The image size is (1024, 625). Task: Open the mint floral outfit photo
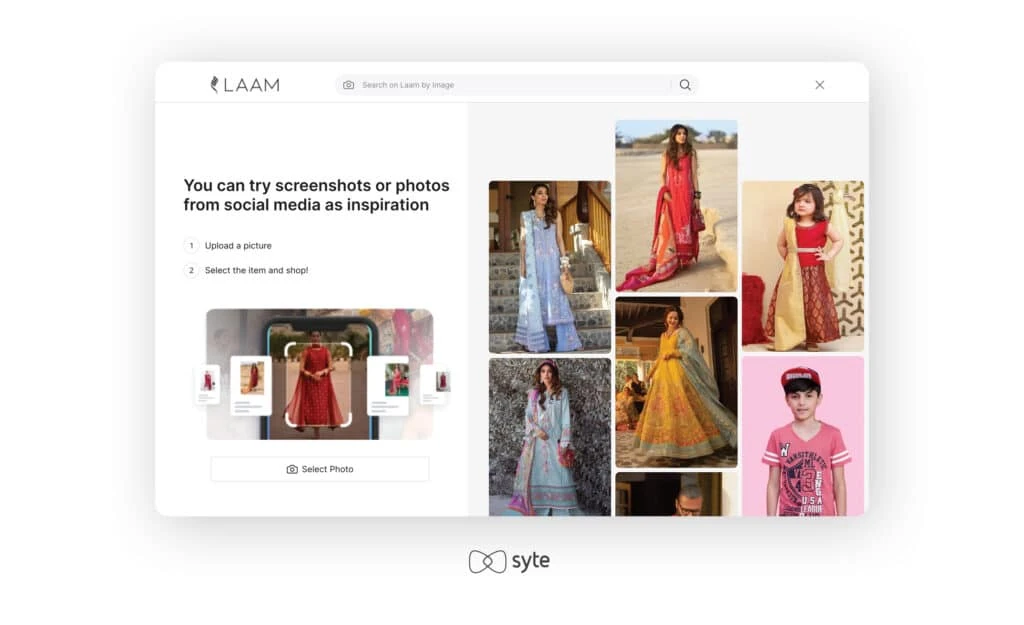coord(549,437)
